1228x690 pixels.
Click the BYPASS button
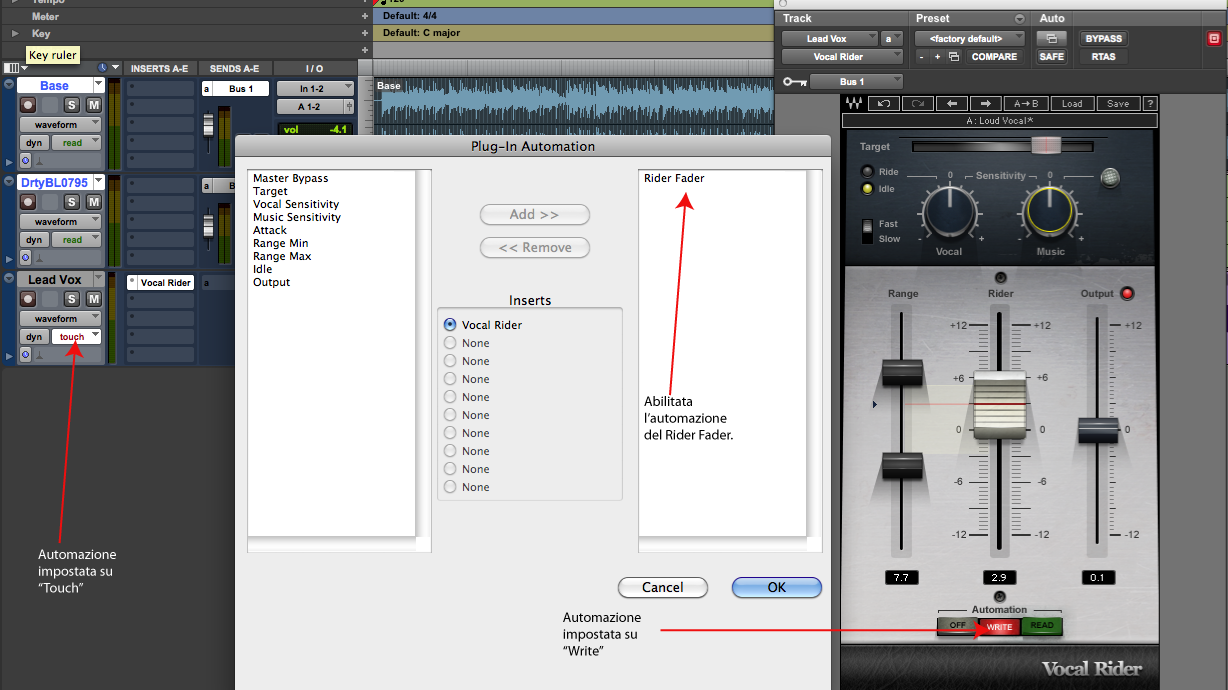coord(1103,38)
